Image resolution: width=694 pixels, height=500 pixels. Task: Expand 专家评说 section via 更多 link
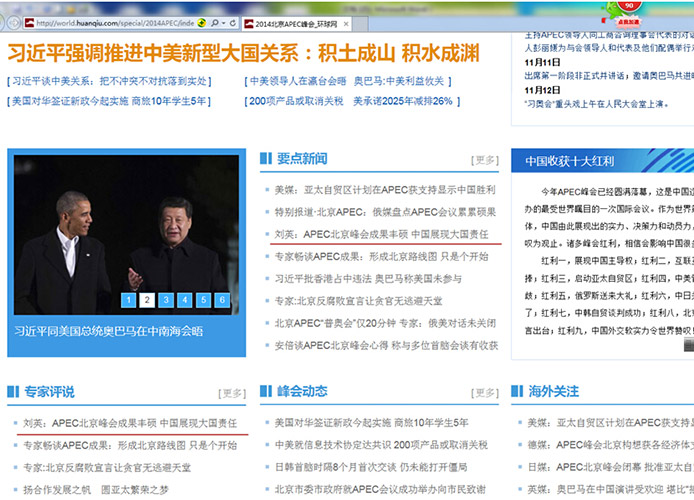click(232, 393)
